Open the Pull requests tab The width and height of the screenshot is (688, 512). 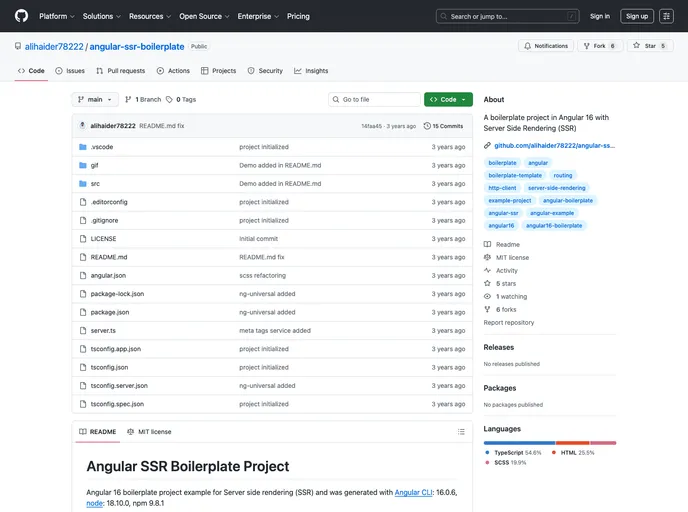pyautogui.click(x=121, y=71)
